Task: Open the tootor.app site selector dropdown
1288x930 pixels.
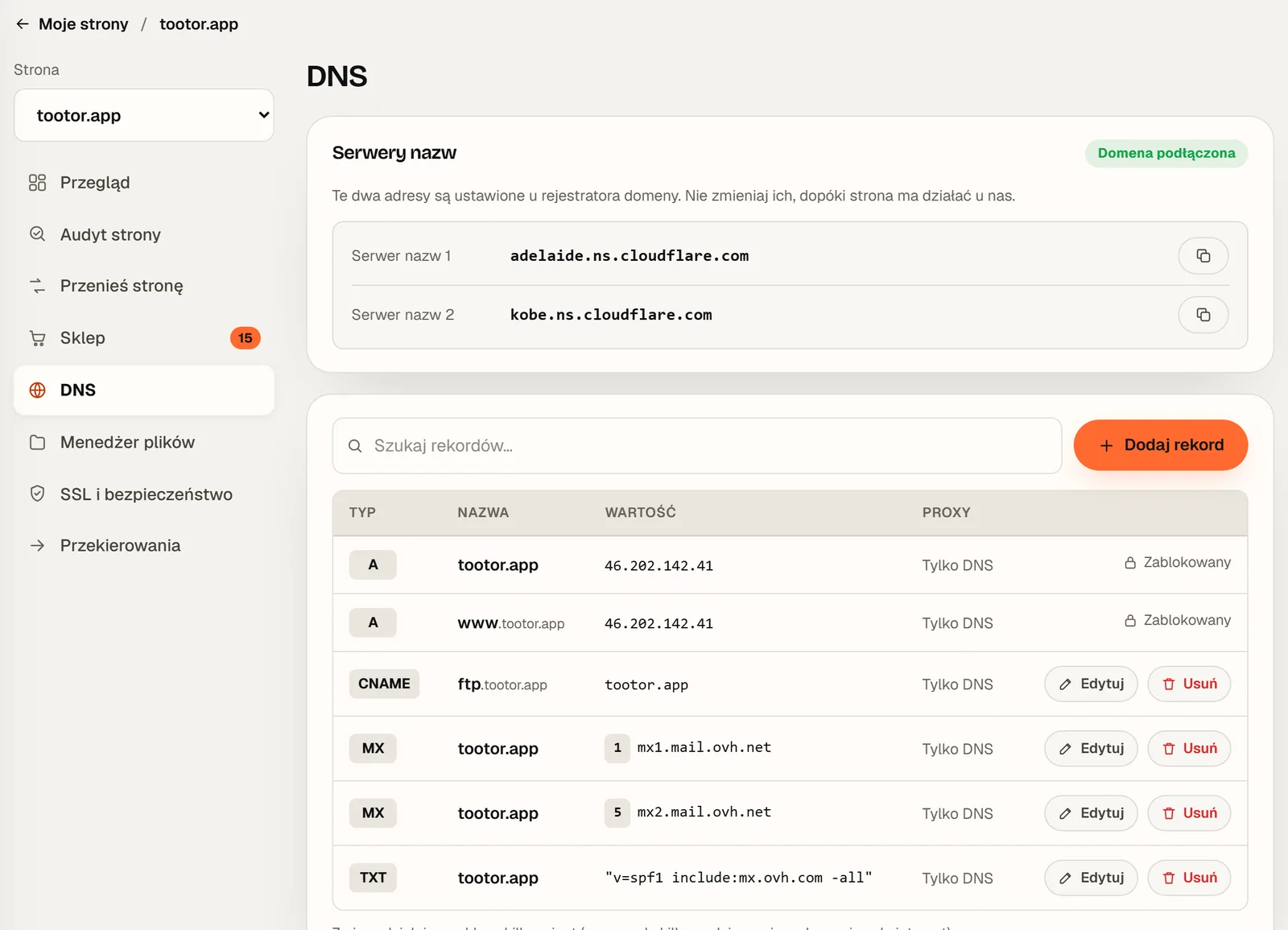Action: click(x=144, y=115)
